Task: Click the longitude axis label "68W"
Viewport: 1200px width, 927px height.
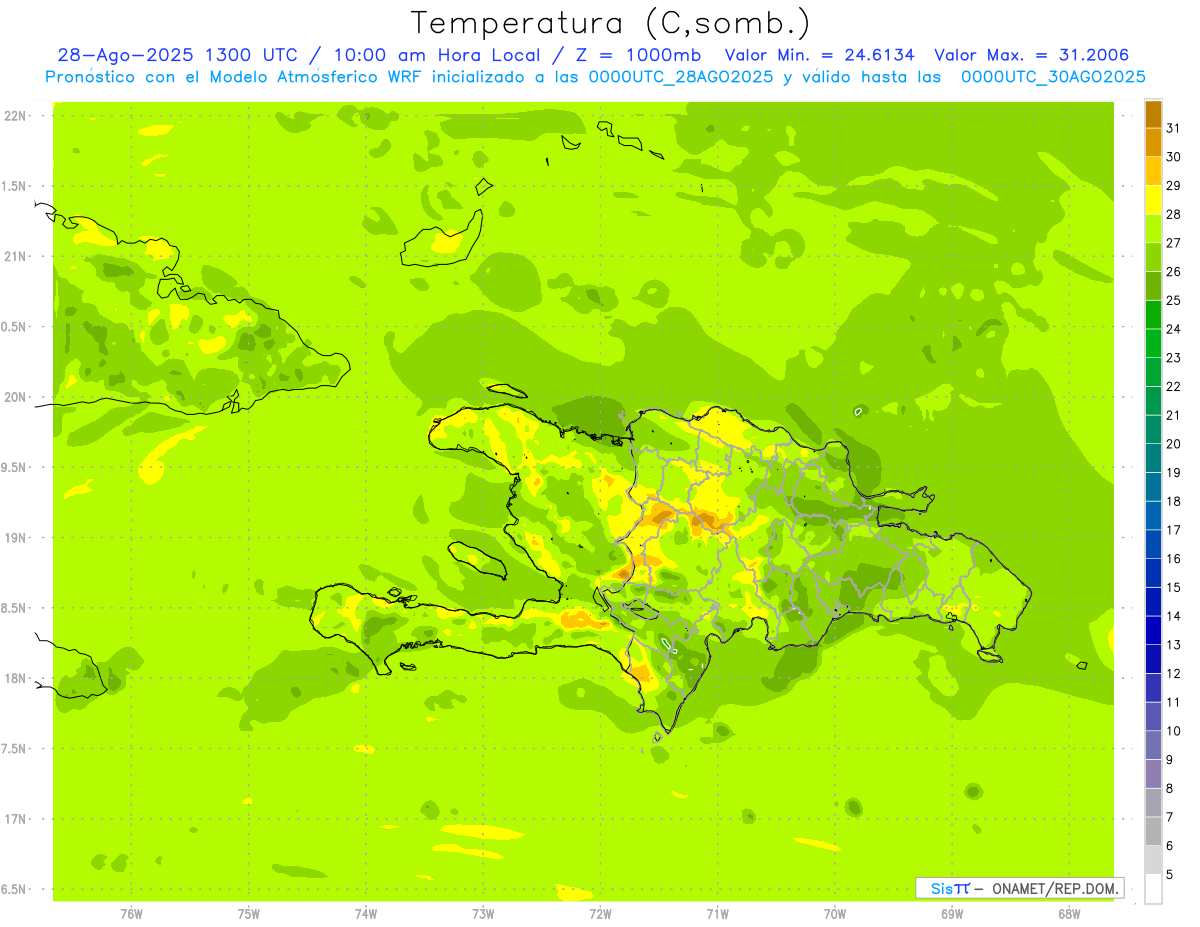Action: click(1069, 914)
